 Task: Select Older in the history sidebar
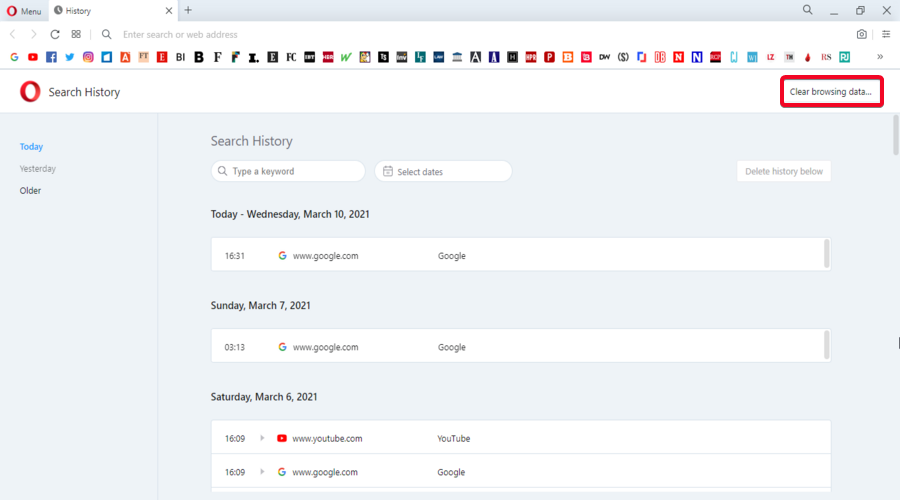[x=31, y=191]
